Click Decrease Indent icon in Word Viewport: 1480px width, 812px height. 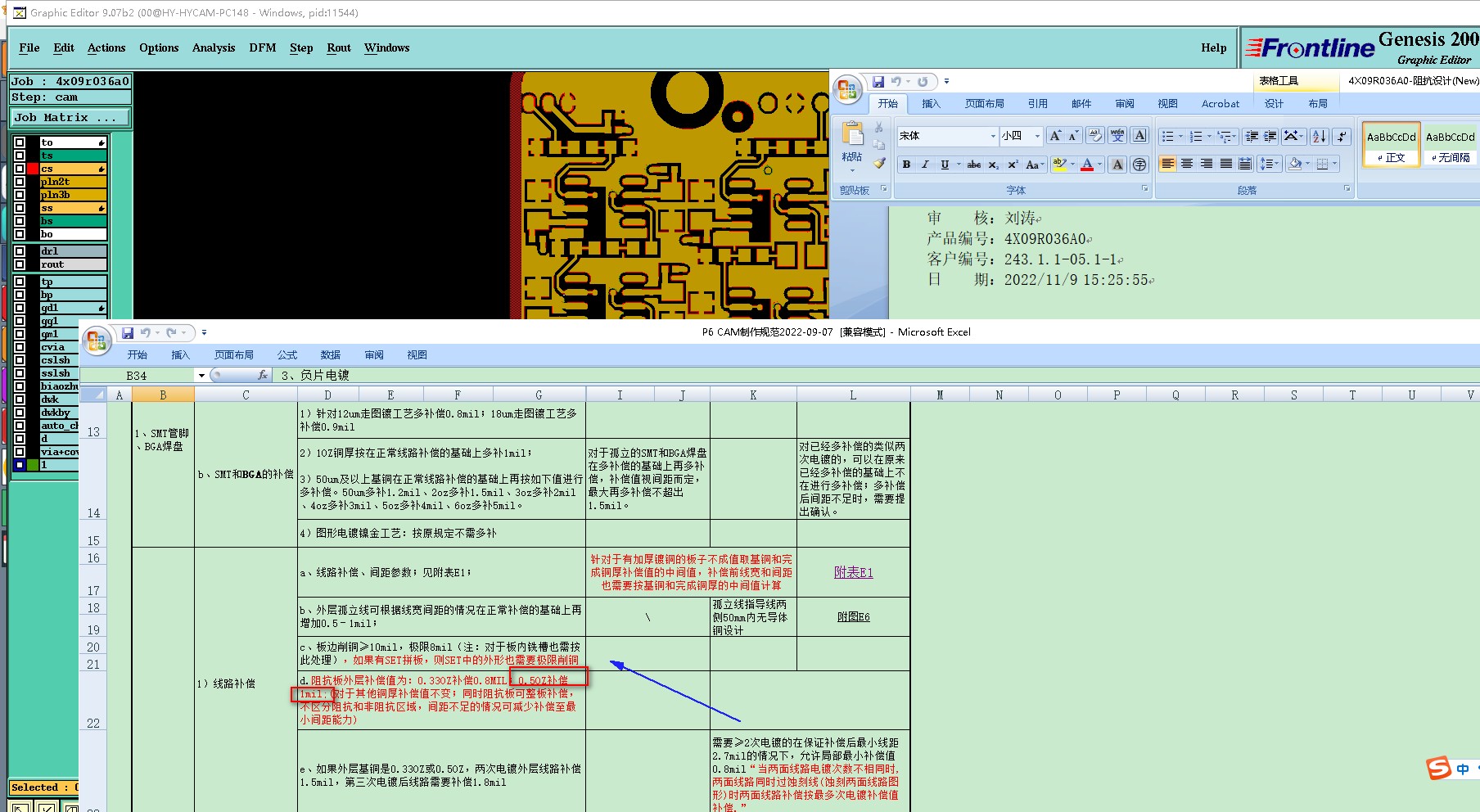pyautogui.click(x=1252, y=136)
